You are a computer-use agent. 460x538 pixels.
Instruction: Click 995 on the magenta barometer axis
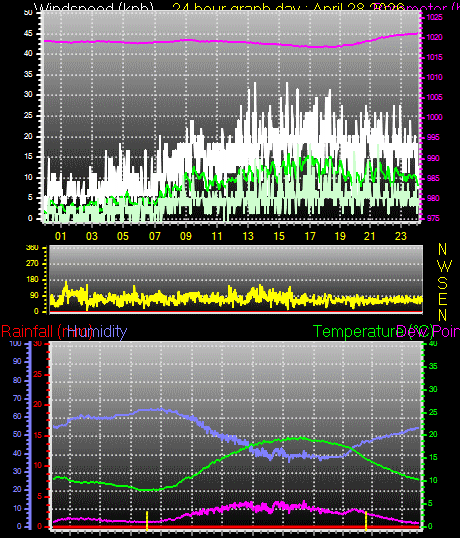pyautogui.click(x=433, y=137)
